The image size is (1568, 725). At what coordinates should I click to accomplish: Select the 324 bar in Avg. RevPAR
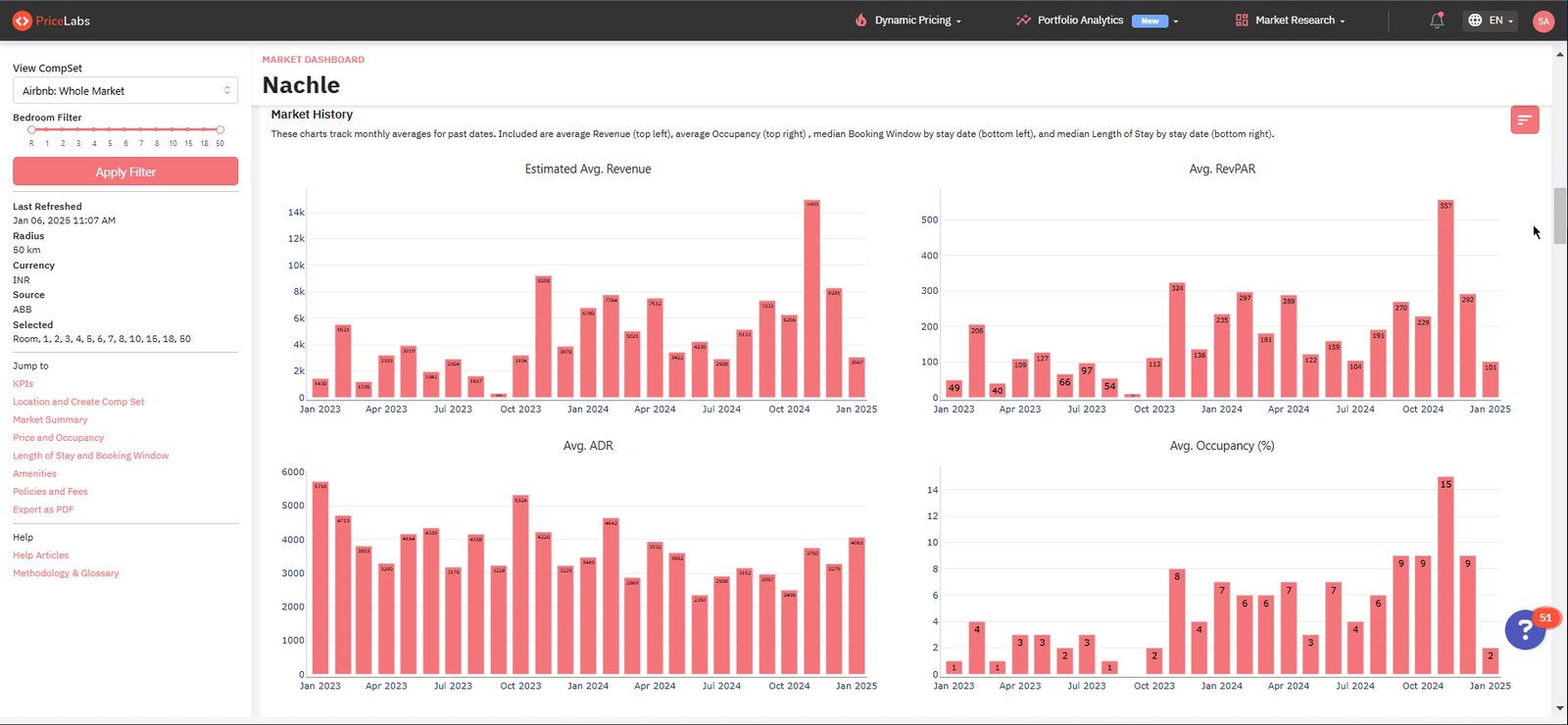coord(1177,340)
